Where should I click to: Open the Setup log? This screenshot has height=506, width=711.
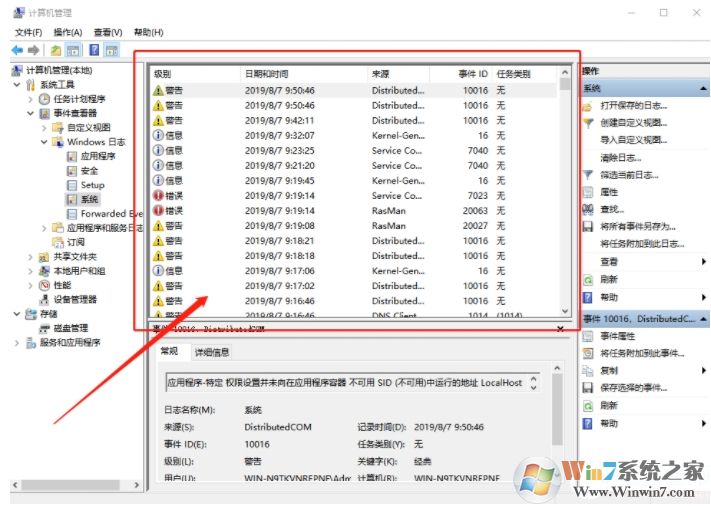[x=93, y=185]
